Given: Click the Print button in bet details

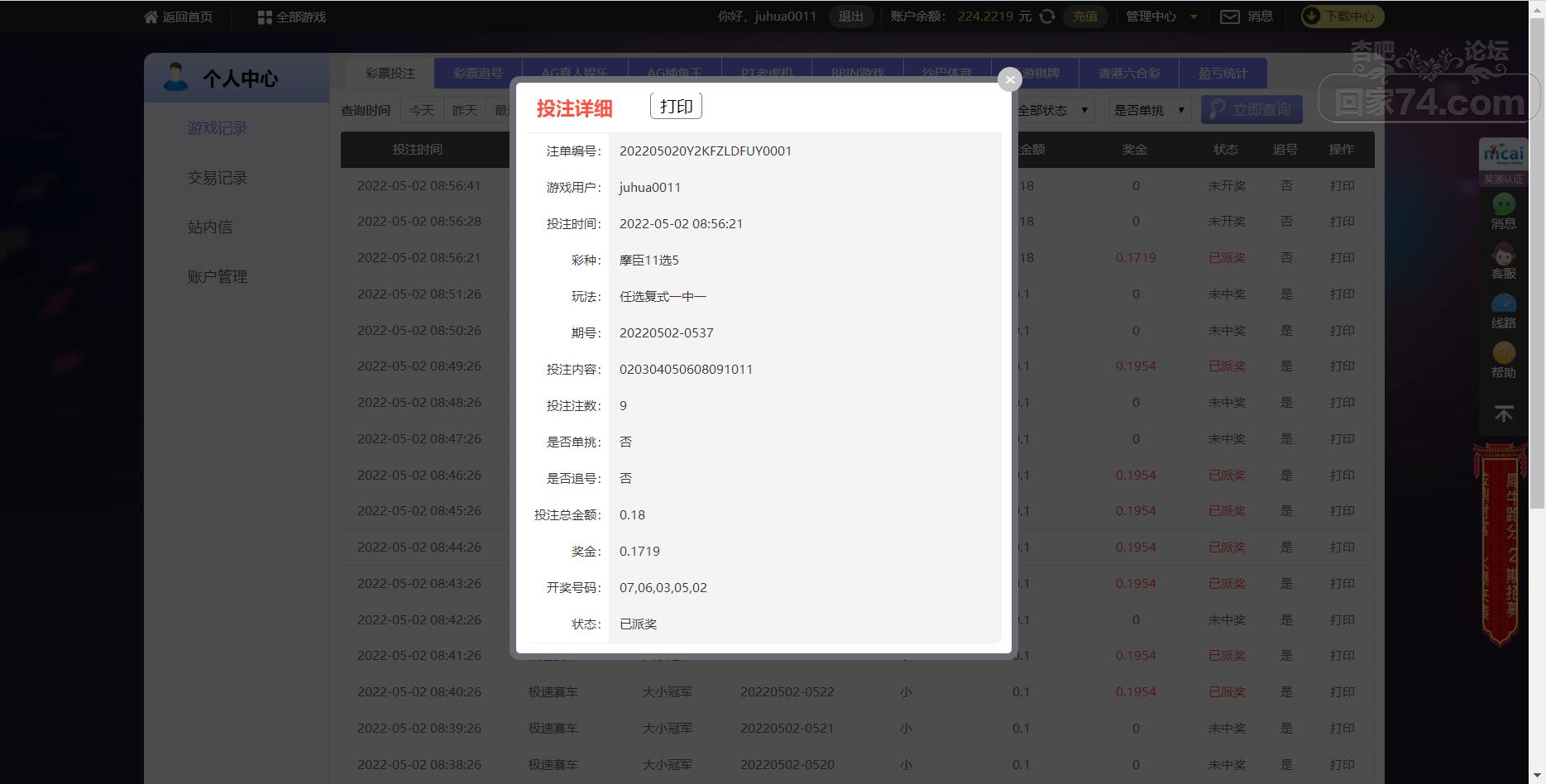Looking at the screenshot, I should point(676,107).
